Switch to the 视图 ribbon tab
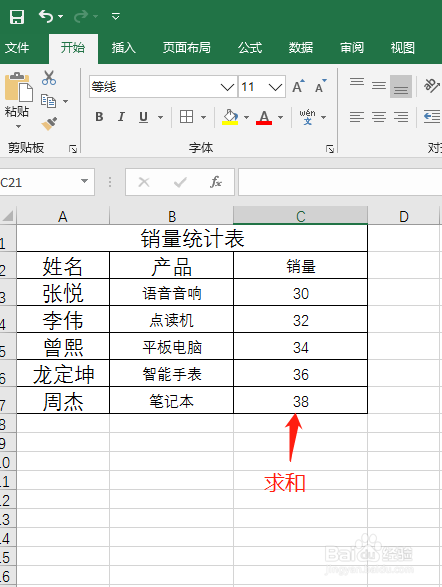Screen dimensions: 442x587 tap(403, 48)
